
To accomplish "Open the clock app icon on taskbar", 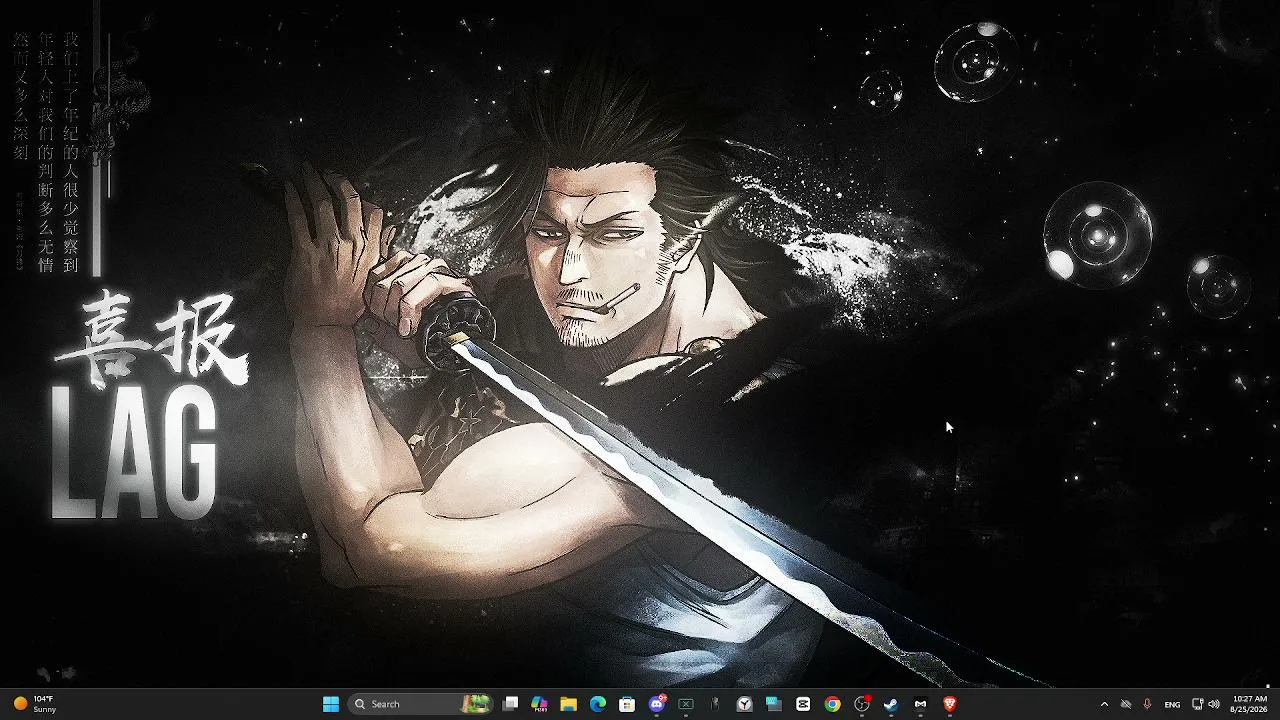I will point(745,704).
